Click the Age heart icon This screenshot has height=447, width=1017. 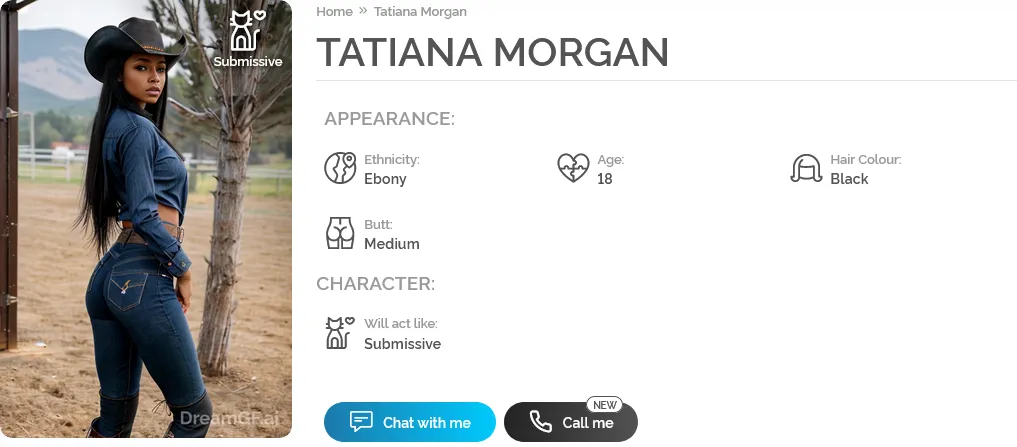click(573, 168)
